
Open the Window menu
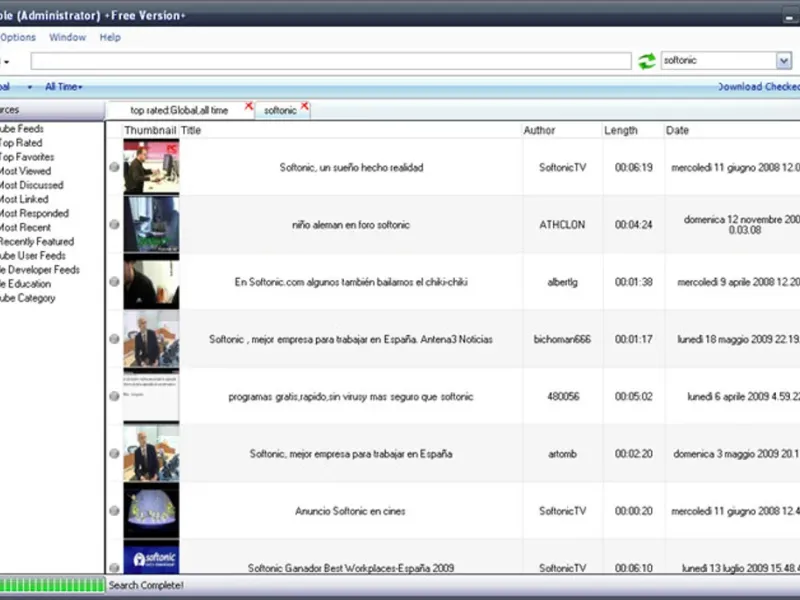click(x=67, y=37)
